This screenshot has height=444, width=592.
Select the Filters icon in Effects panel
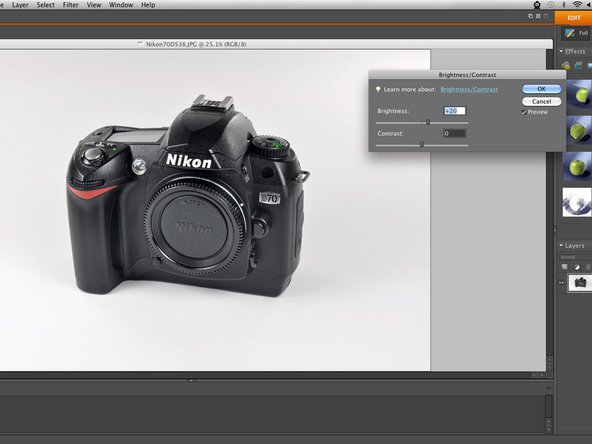(566, 66)
